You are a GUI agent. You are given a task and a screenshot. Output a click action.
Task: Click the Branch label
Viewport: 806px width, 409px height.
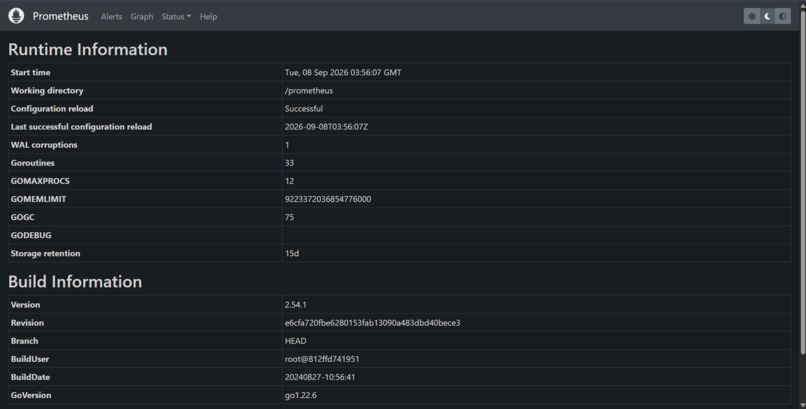click(24, 341)
